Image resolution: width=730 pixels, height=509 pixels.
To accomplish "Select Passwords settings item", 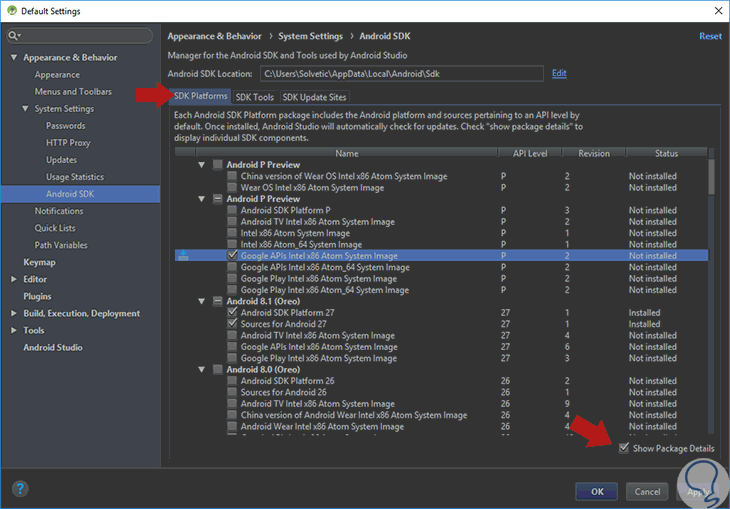I will coord(65,125).
